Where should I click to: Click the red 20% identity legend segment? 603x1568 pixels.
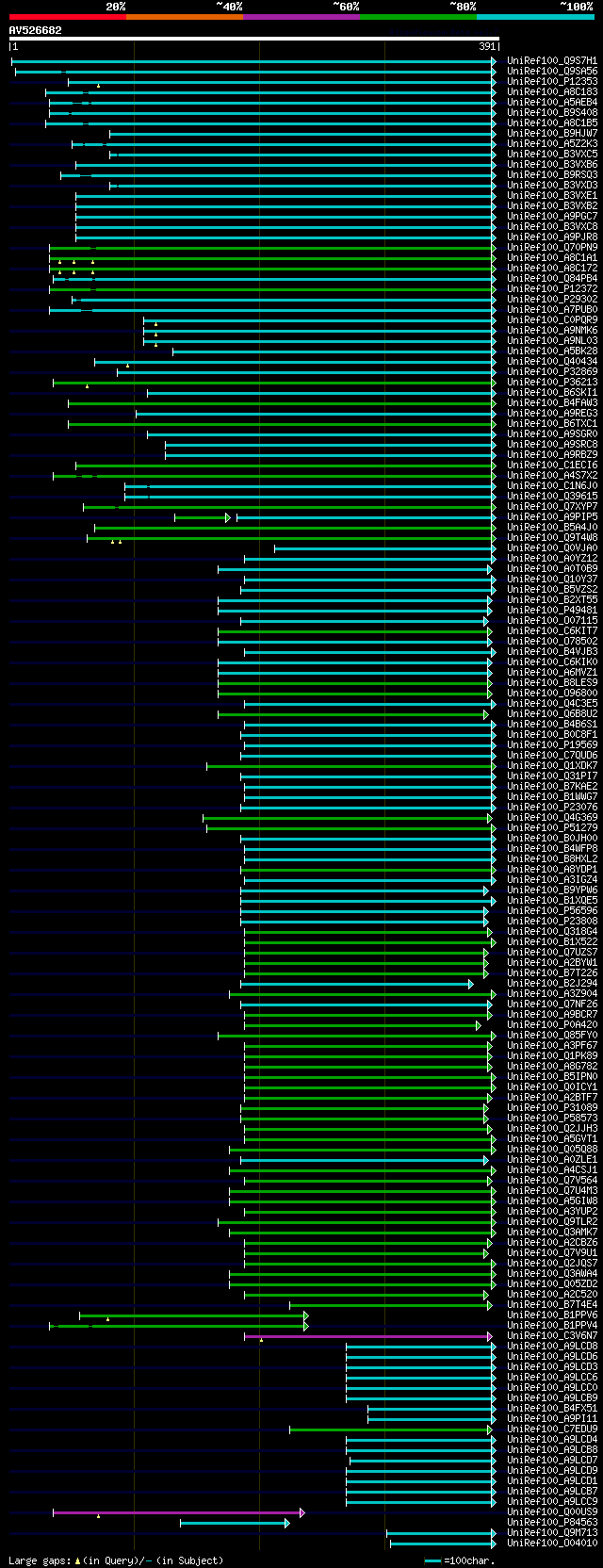(x=67, y=17)
